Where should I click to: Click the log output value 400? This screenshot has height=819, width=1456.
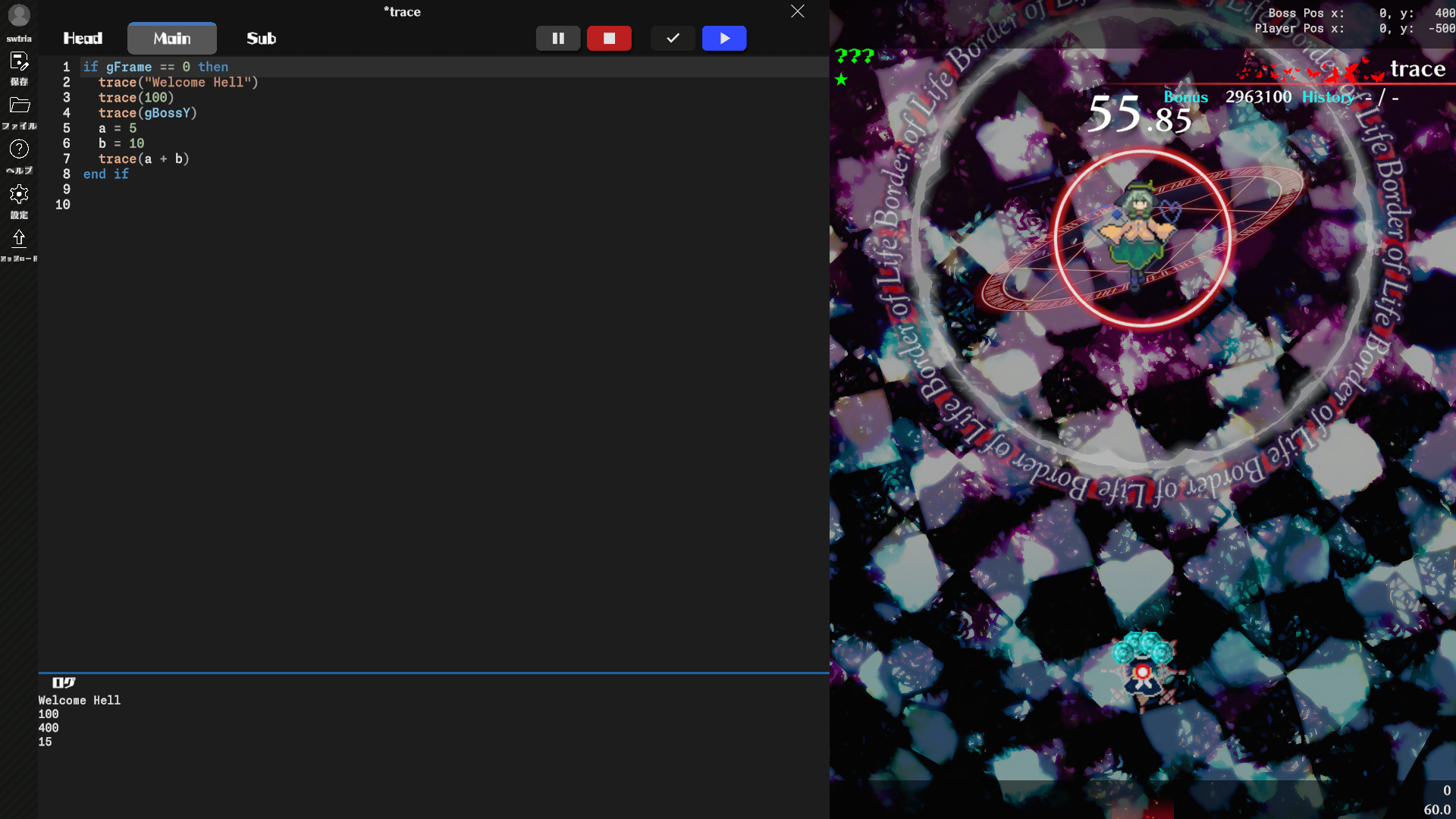tap(49, 728)
